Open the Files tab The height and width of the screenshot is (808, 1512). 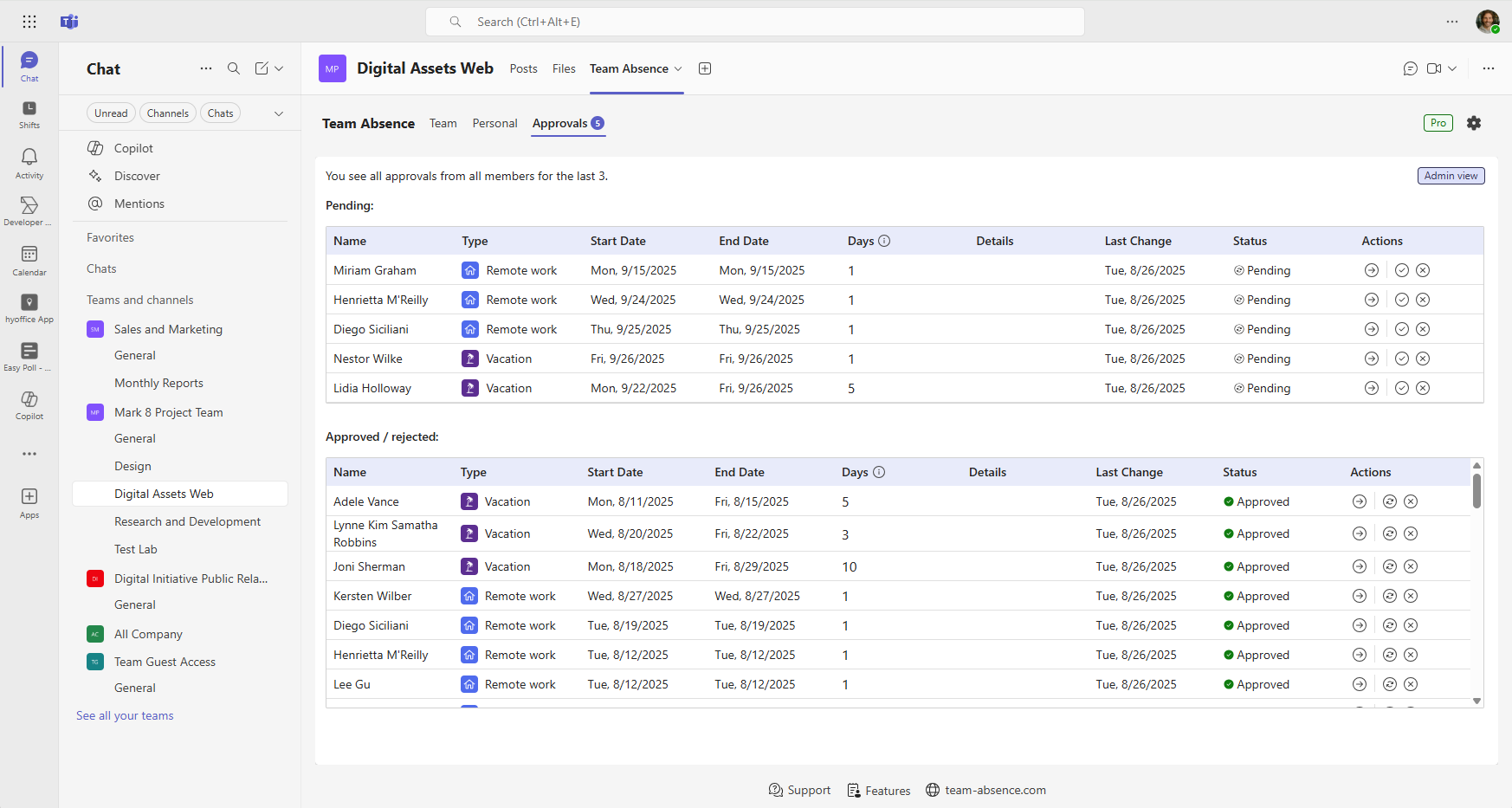(x=564, y=68)
